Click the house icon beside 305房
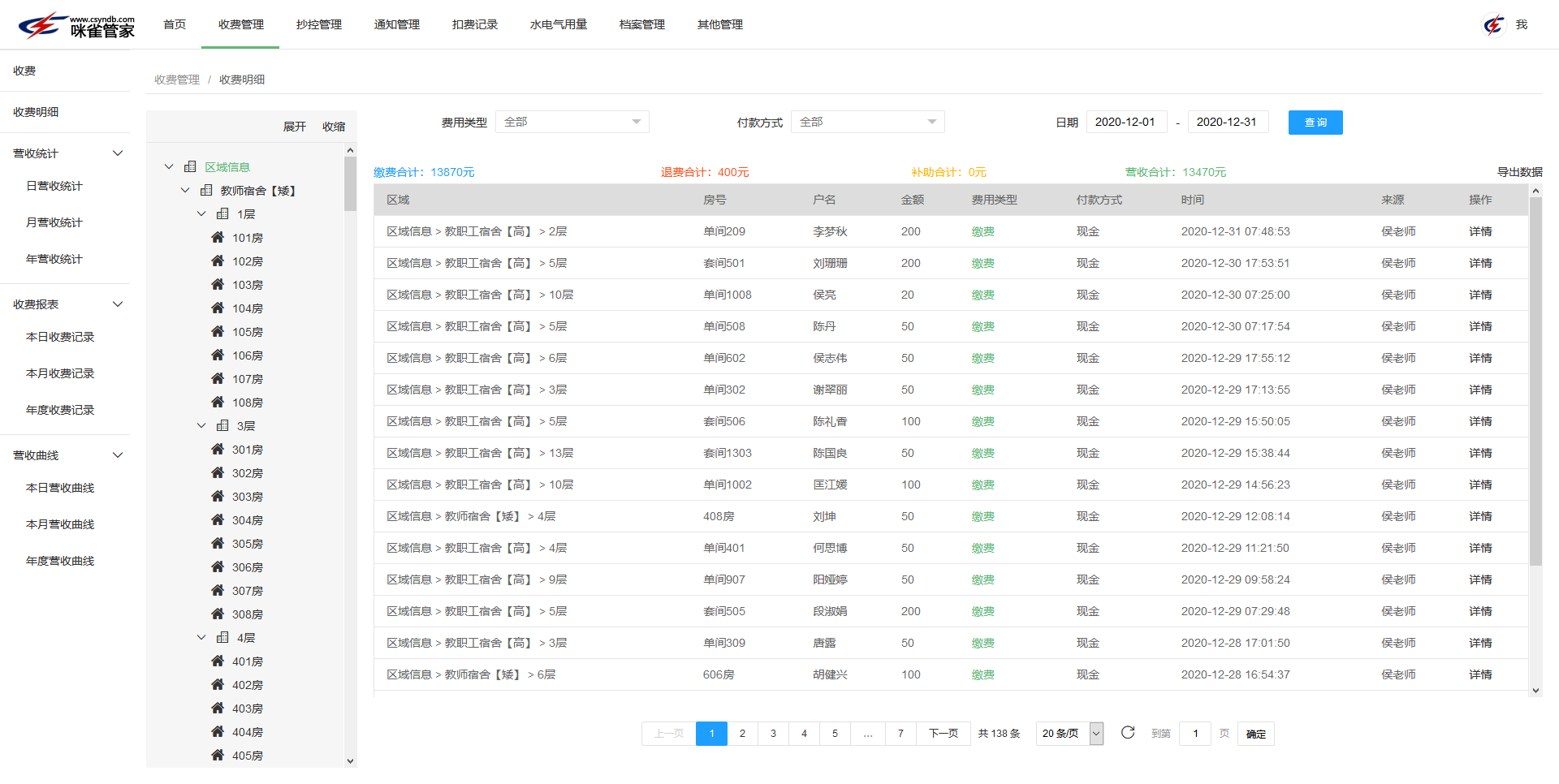 [217, 543]
